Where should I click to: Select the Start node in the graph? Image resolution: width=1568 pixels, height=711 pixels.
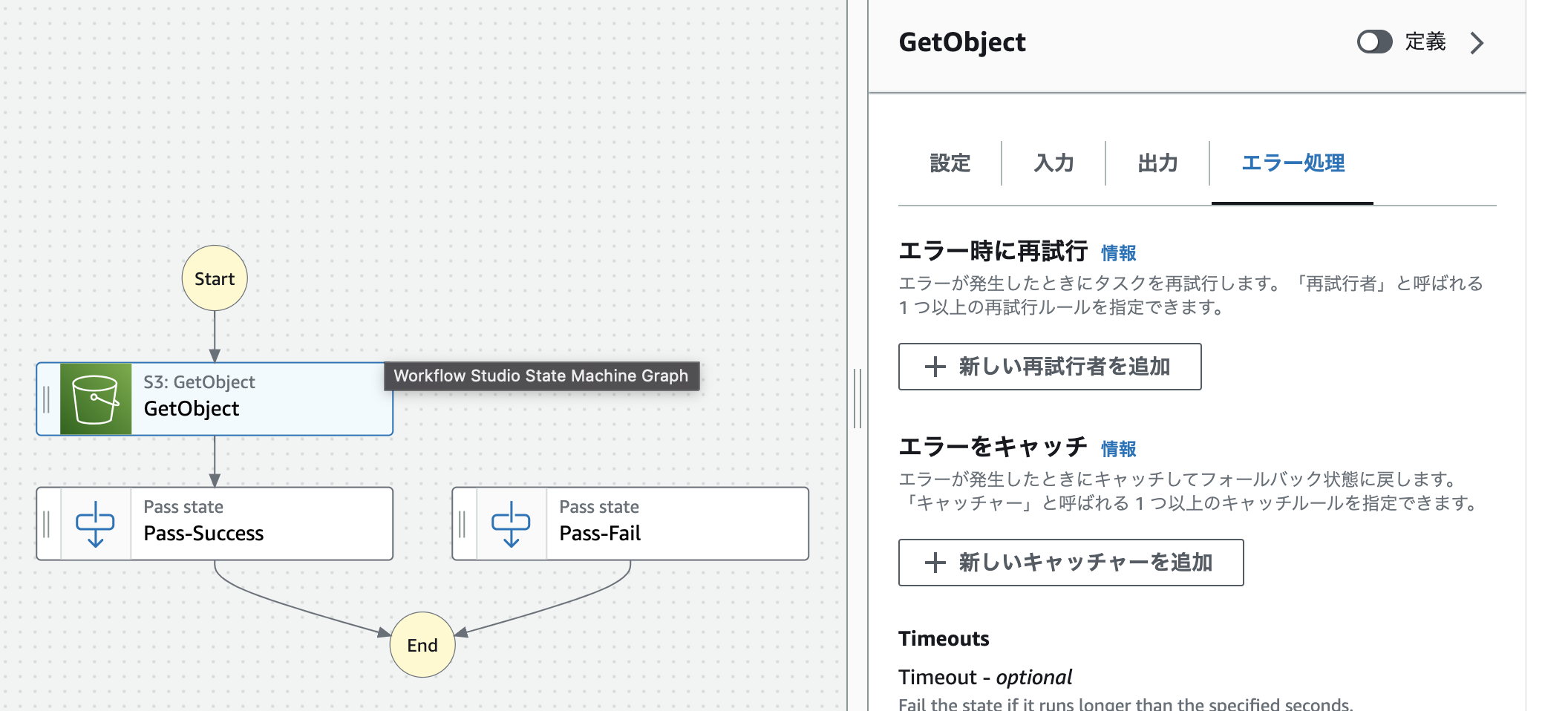click(x=215, y=278)
